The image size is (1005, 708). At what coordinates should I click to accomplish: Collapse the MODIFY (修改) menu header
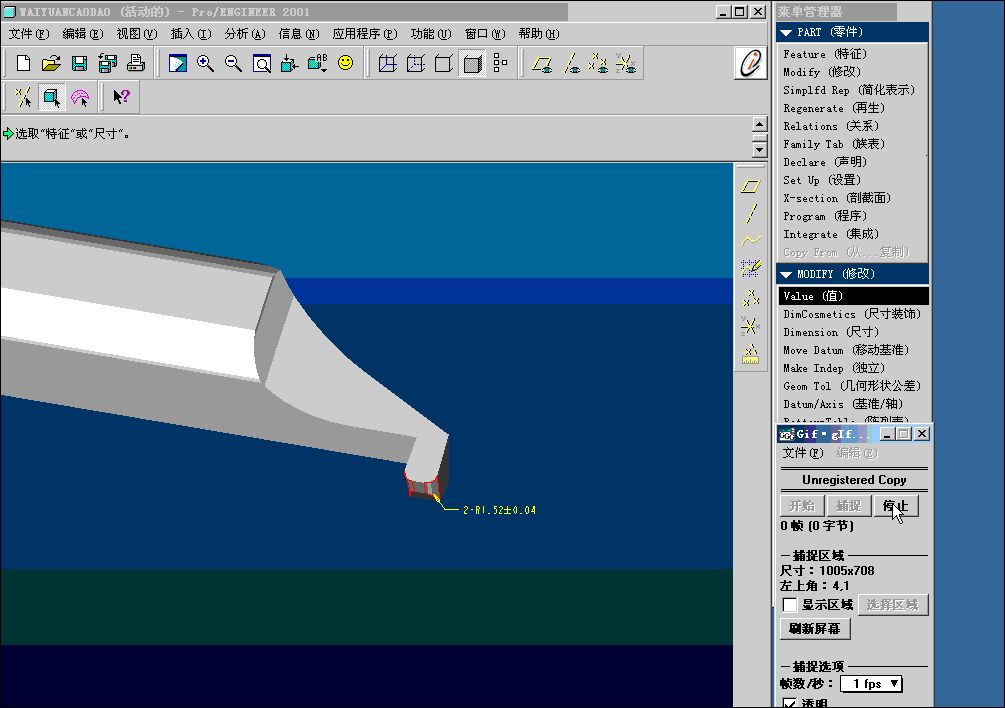[x=852, y=274]
